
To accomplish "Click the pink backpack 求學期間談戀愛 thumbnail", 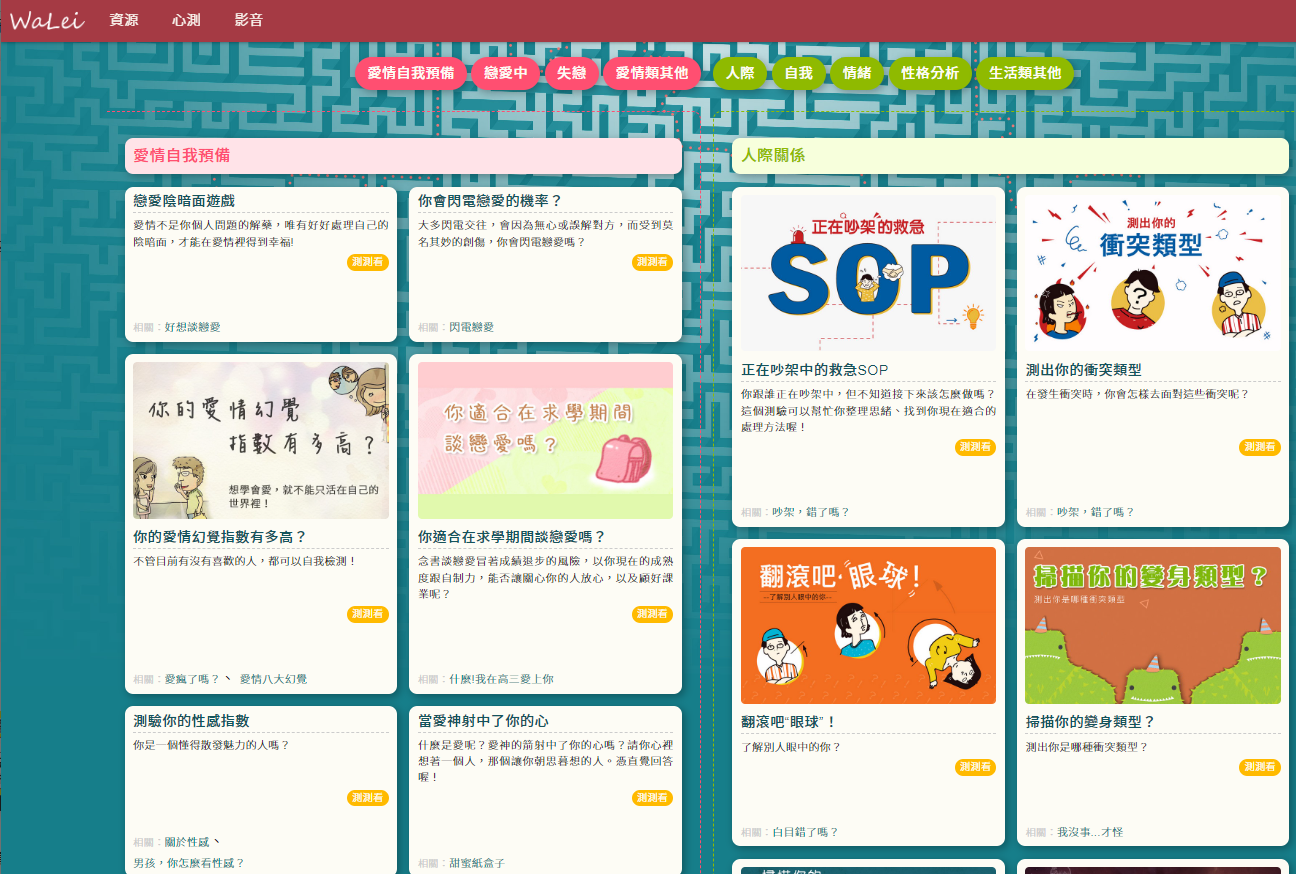I will point(545,441).
